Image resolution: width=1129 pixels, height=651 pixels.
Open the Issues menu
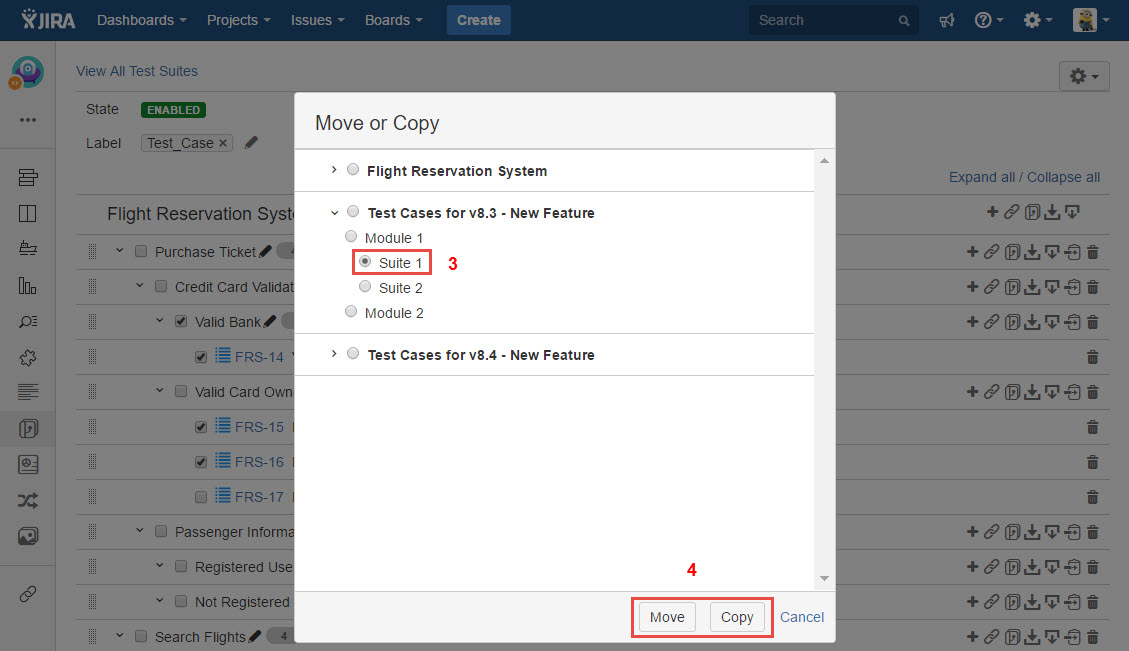[x=318, y=20]
